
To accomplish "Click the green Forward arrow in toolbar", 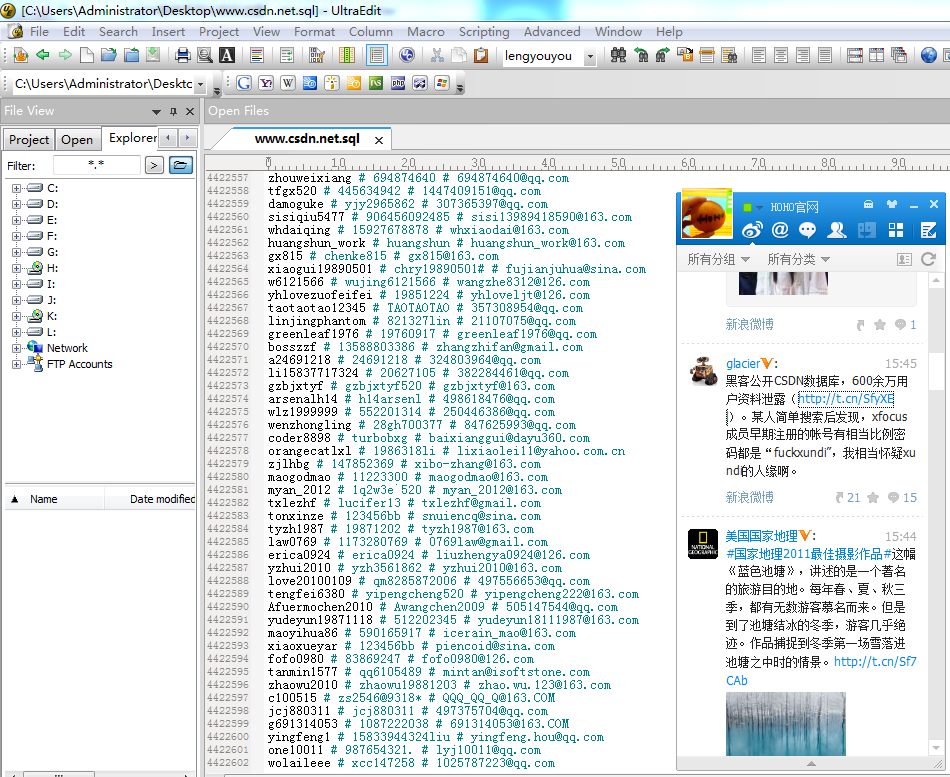I will [x=65, y=55].
